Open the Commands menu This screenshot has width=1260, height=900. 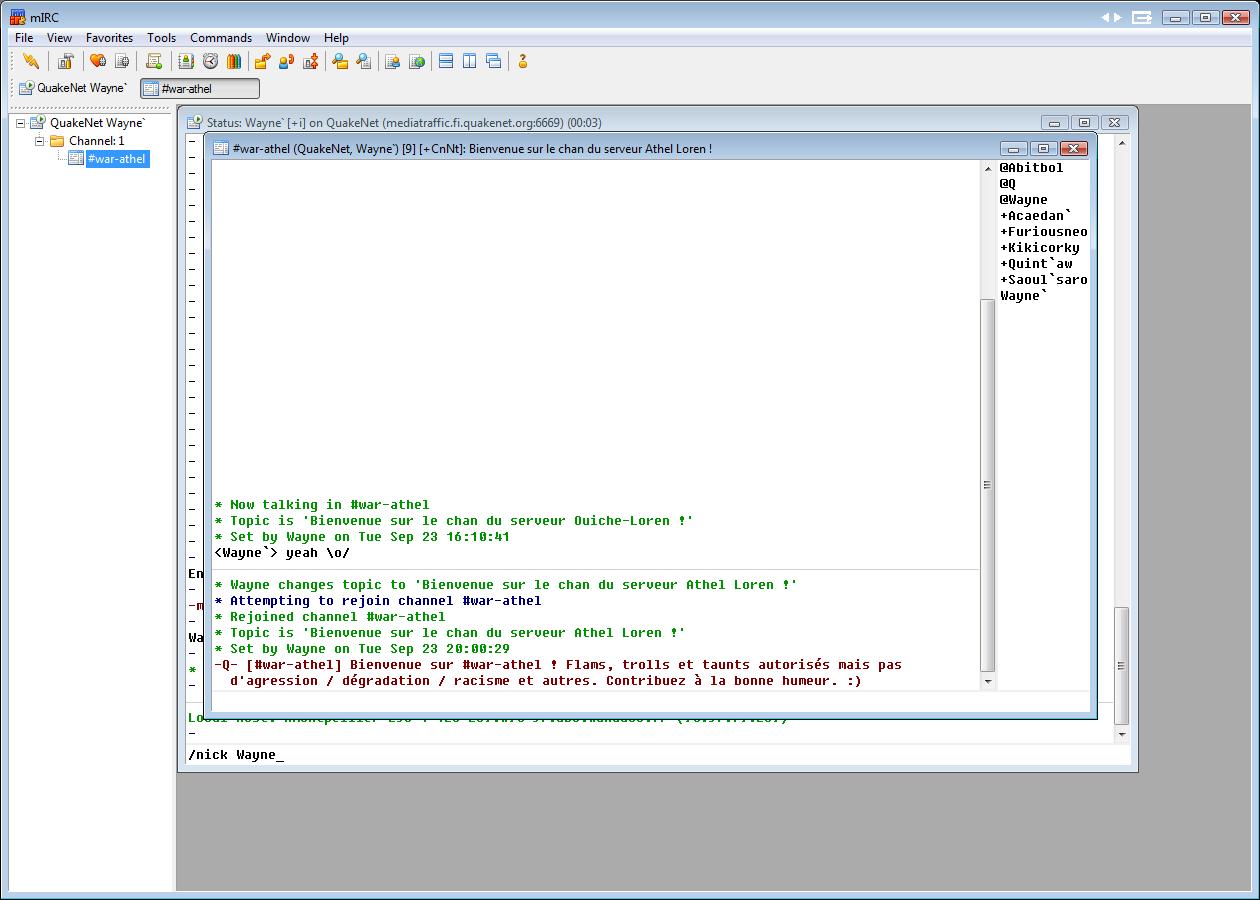click(x=221, y=38)
